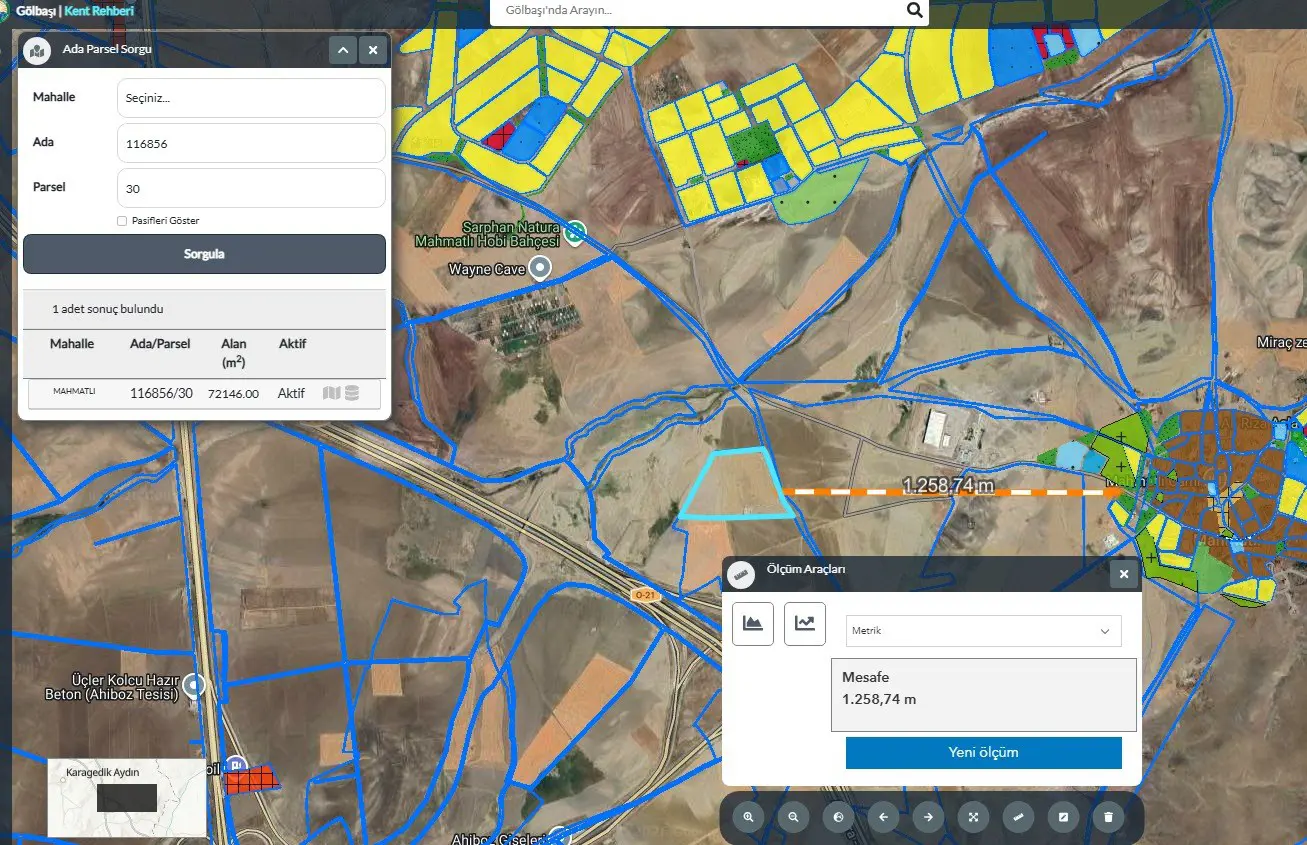
Task: Click the Mesafe distance result box
Action: tap(983, 694)
